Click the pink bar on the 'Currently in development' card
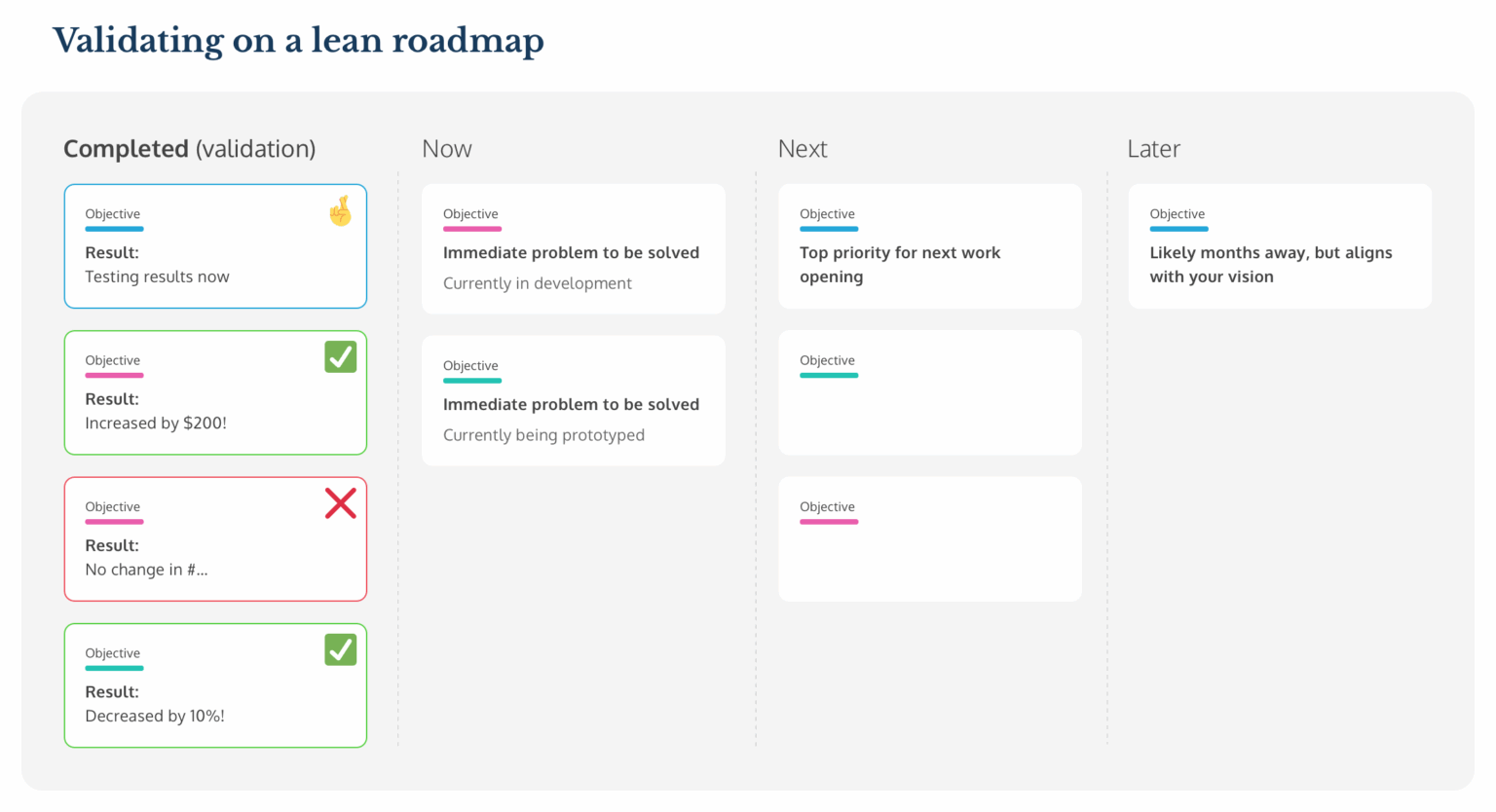 point(471,229)
